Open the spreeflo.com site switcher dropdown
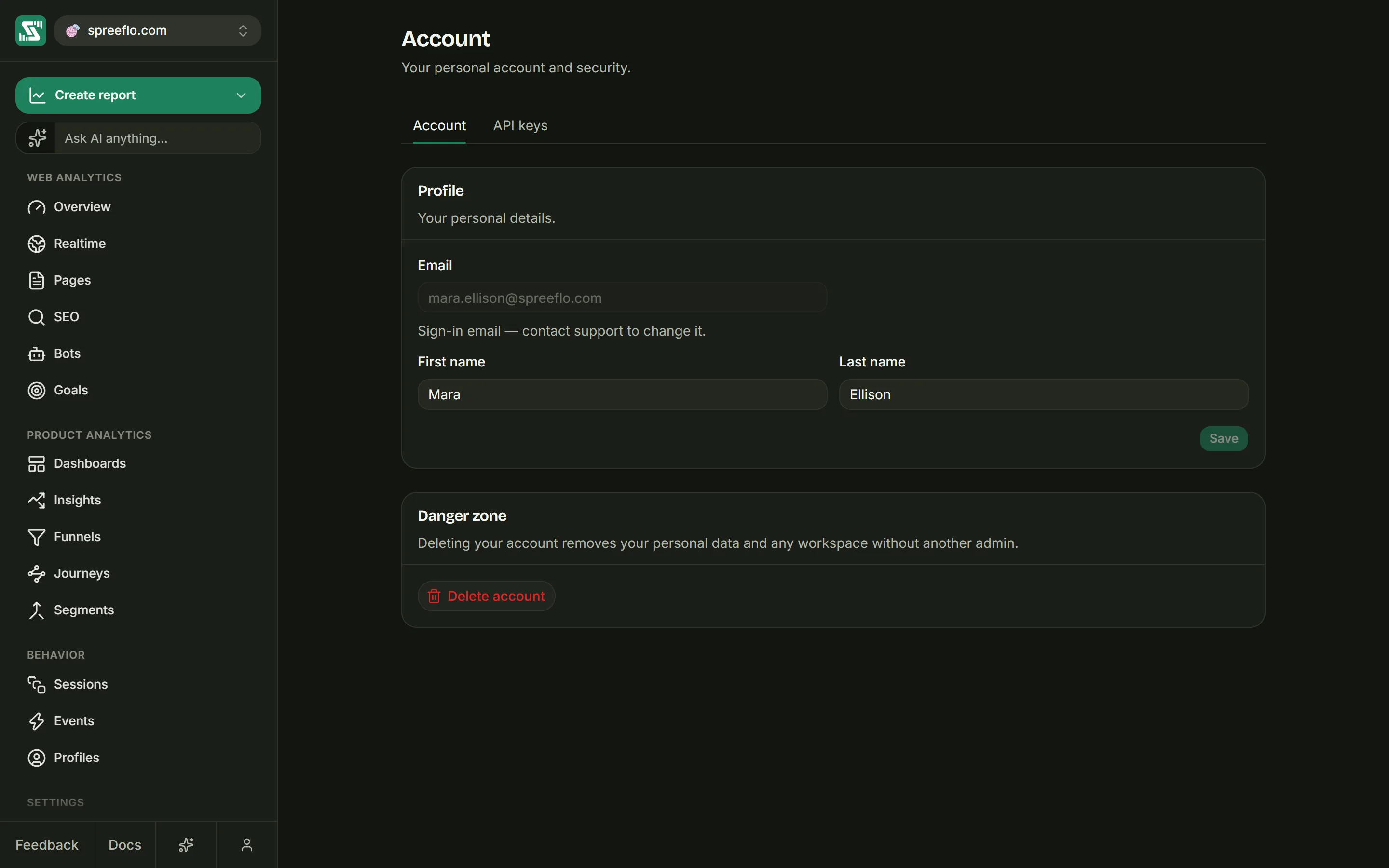The height and width of the screenshot is (868, 1389). (x=157, y=30)
